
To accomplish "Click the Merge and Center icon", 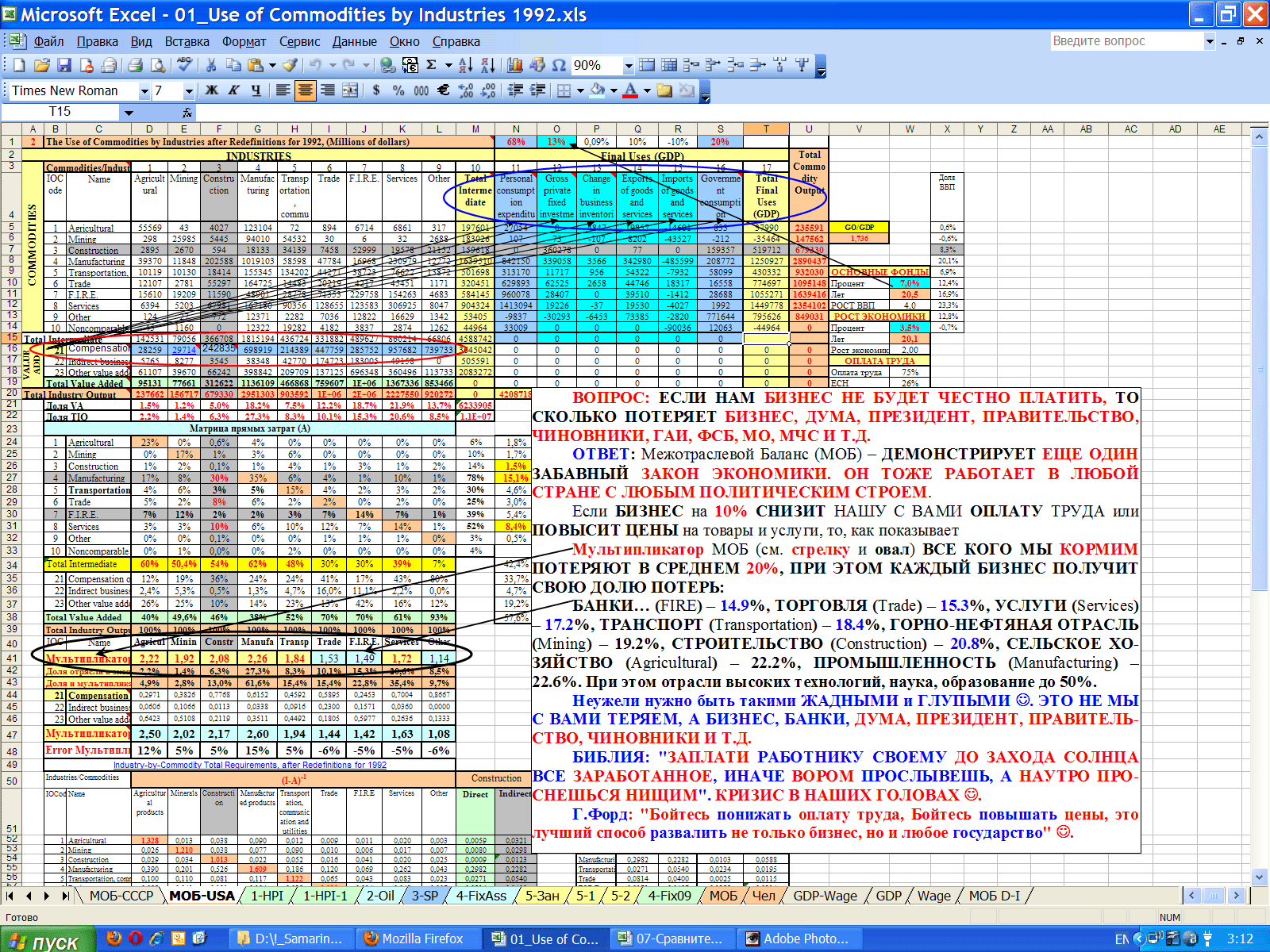I will coord(350,90).
